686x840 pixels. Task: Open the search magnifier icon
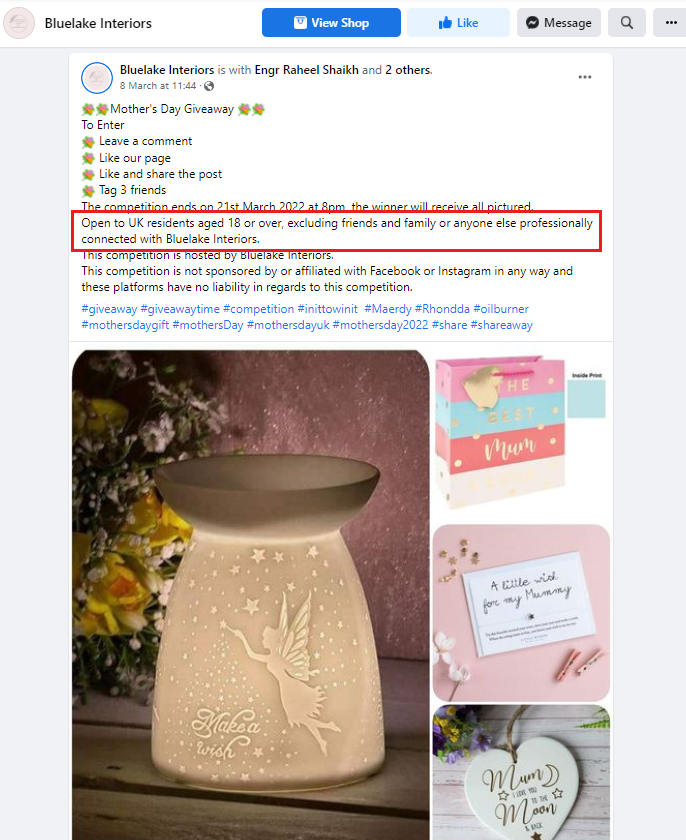point(627,22)
